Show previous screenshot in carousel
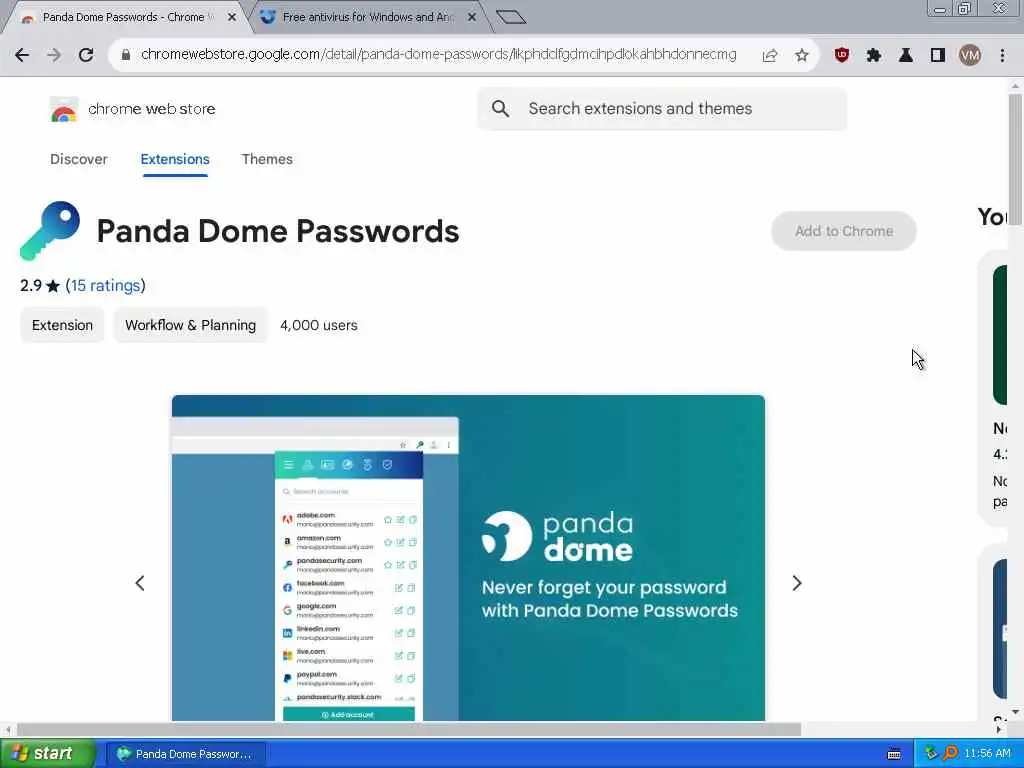 point(140,583)
